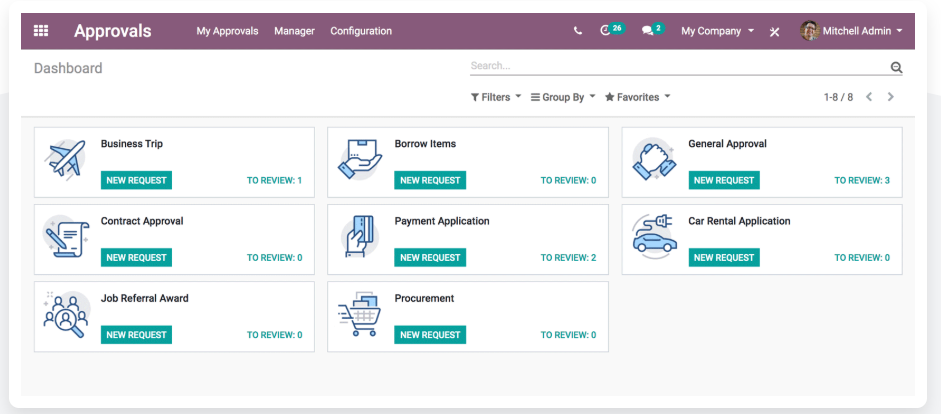941x414 pixels.
Task: Click the Payment Application card icon
Action: 360,238
